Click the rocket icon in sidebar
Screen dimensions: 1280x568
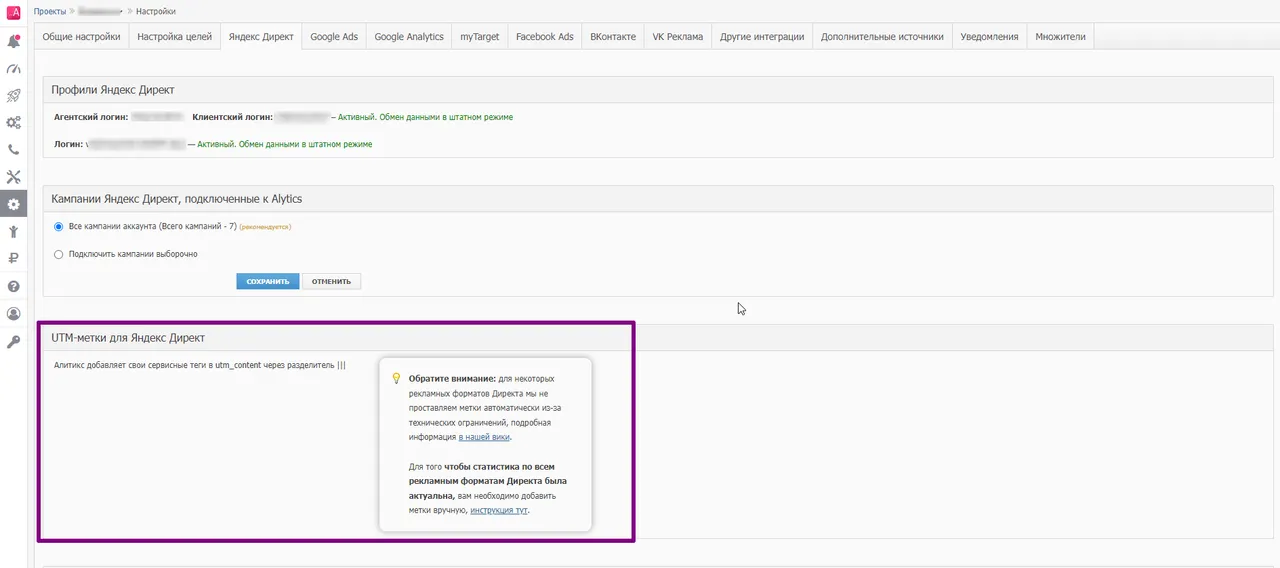[x=14, y=96]
